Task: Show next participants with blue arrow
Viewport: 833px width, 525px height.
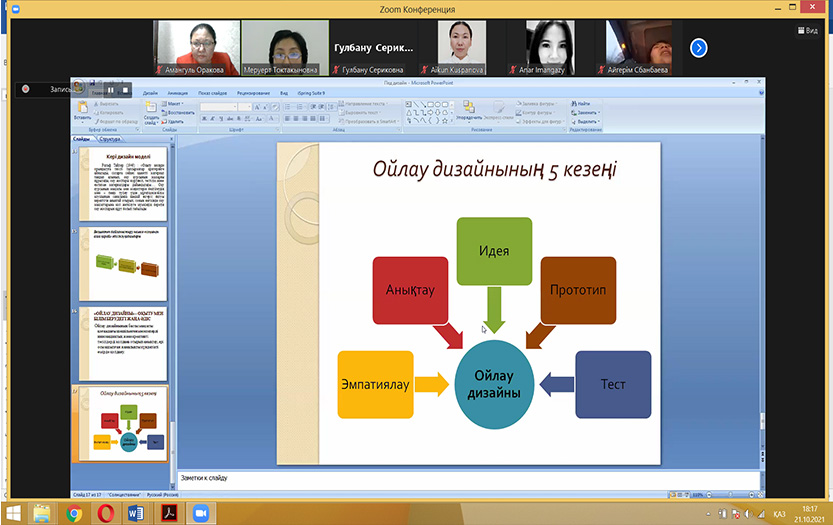Action: click(699, 47)
